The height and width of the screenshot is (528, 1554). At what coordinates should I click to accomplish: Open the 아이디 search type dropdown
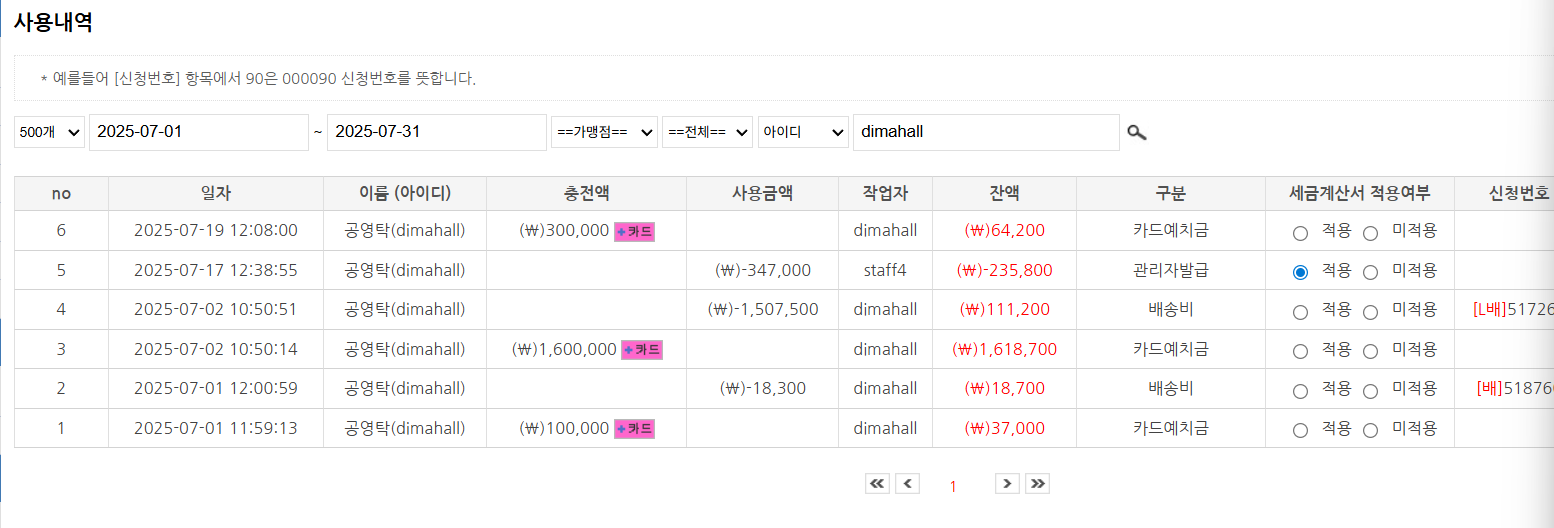pyautogui.click(x=803, y=132)
